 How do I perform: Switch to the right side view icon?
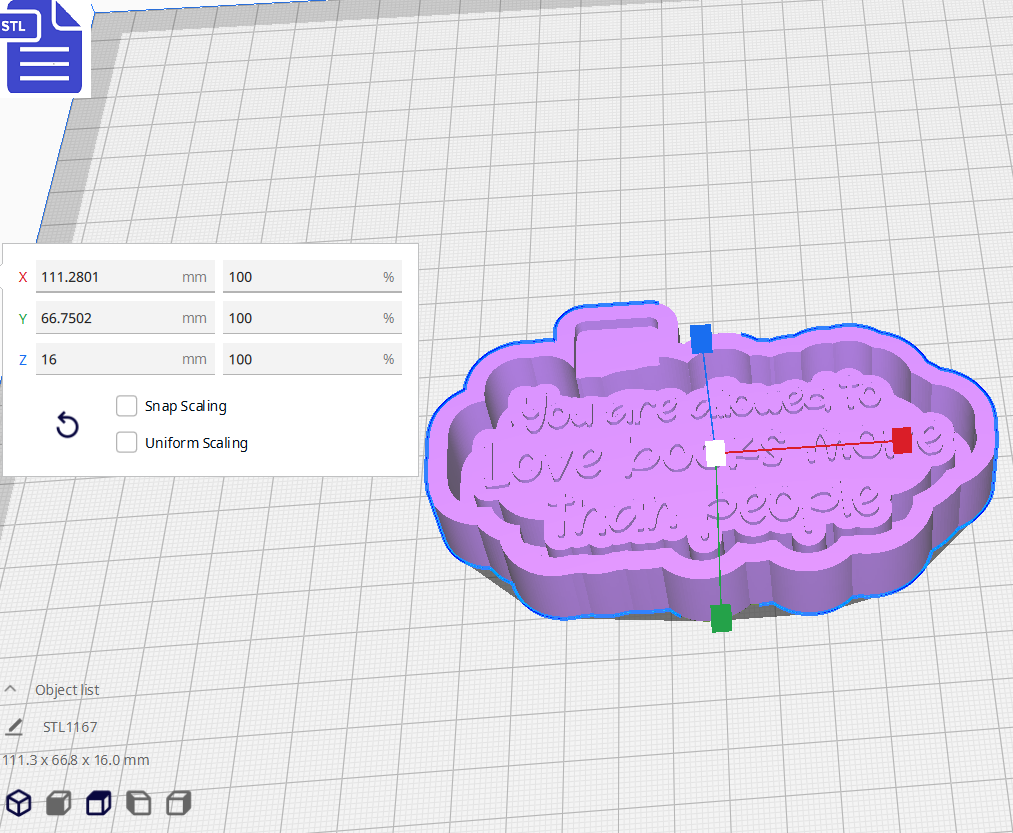tap(178, 803)
